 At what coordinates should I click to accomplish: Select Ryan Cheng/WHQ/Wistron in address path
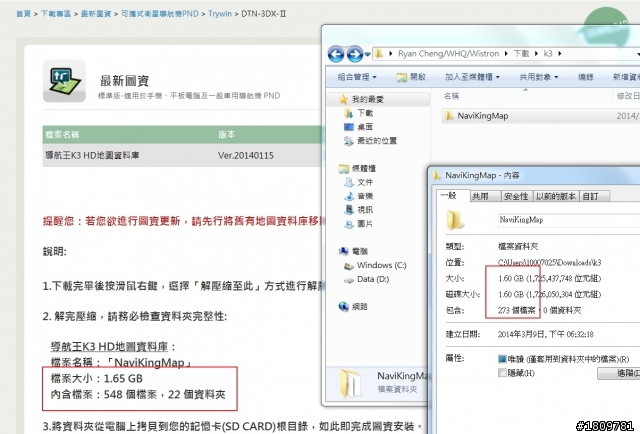pyautogui.click(x=448, y=53)
